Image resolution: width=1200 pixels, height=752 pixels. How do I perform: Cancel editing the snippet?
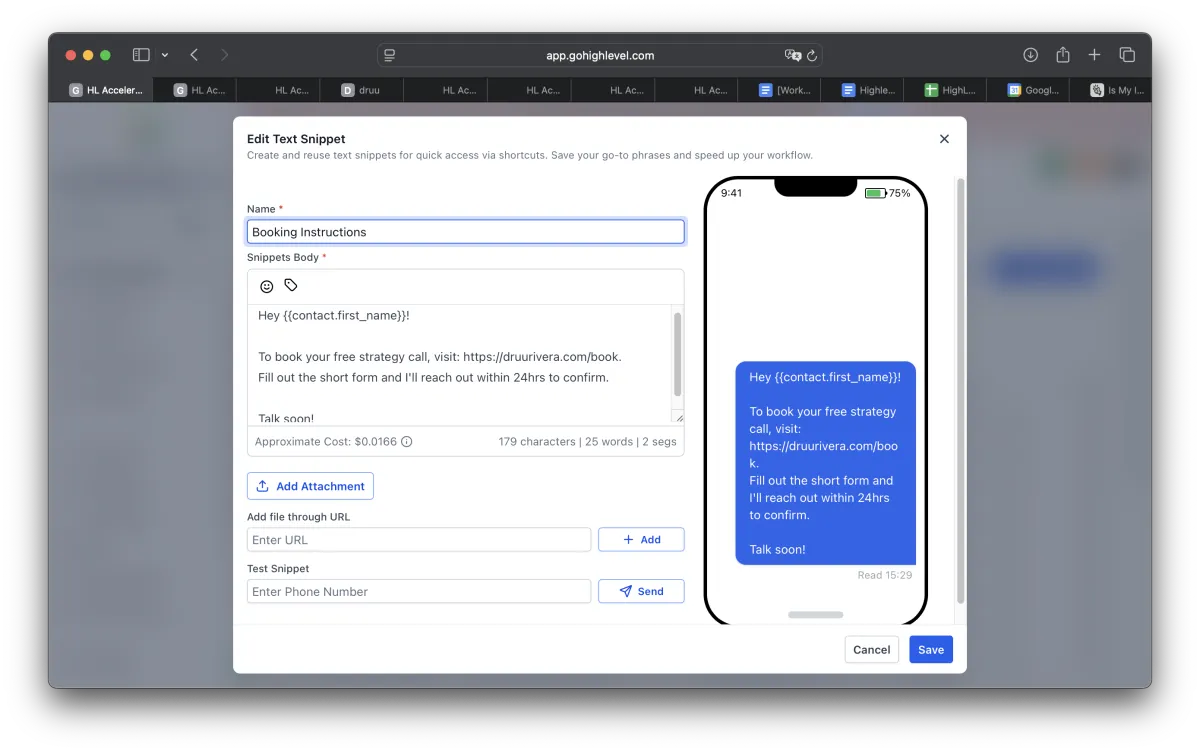point(871,650)
